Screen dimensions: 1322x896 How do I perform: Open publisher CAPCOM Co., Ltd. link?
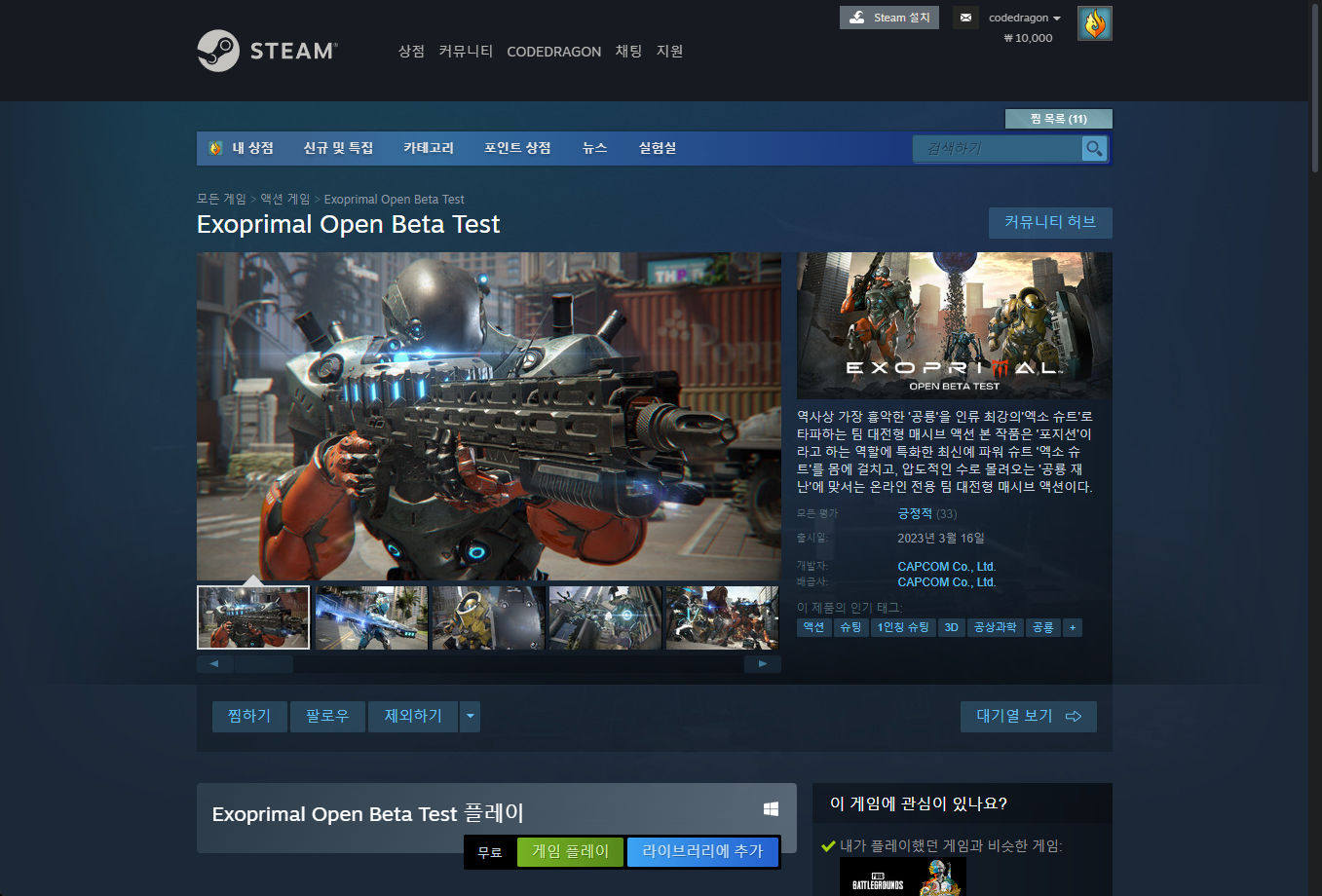(x=947, y=582)
